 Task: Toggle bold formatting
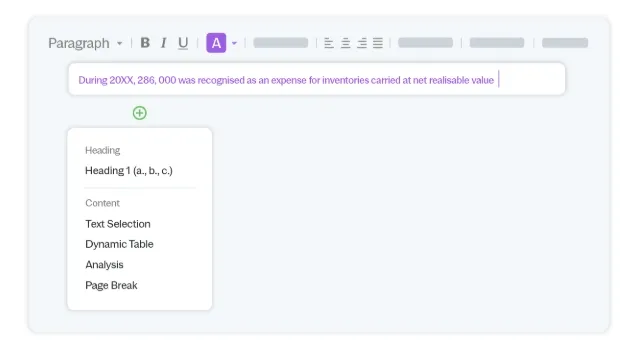tap(145, 43)
